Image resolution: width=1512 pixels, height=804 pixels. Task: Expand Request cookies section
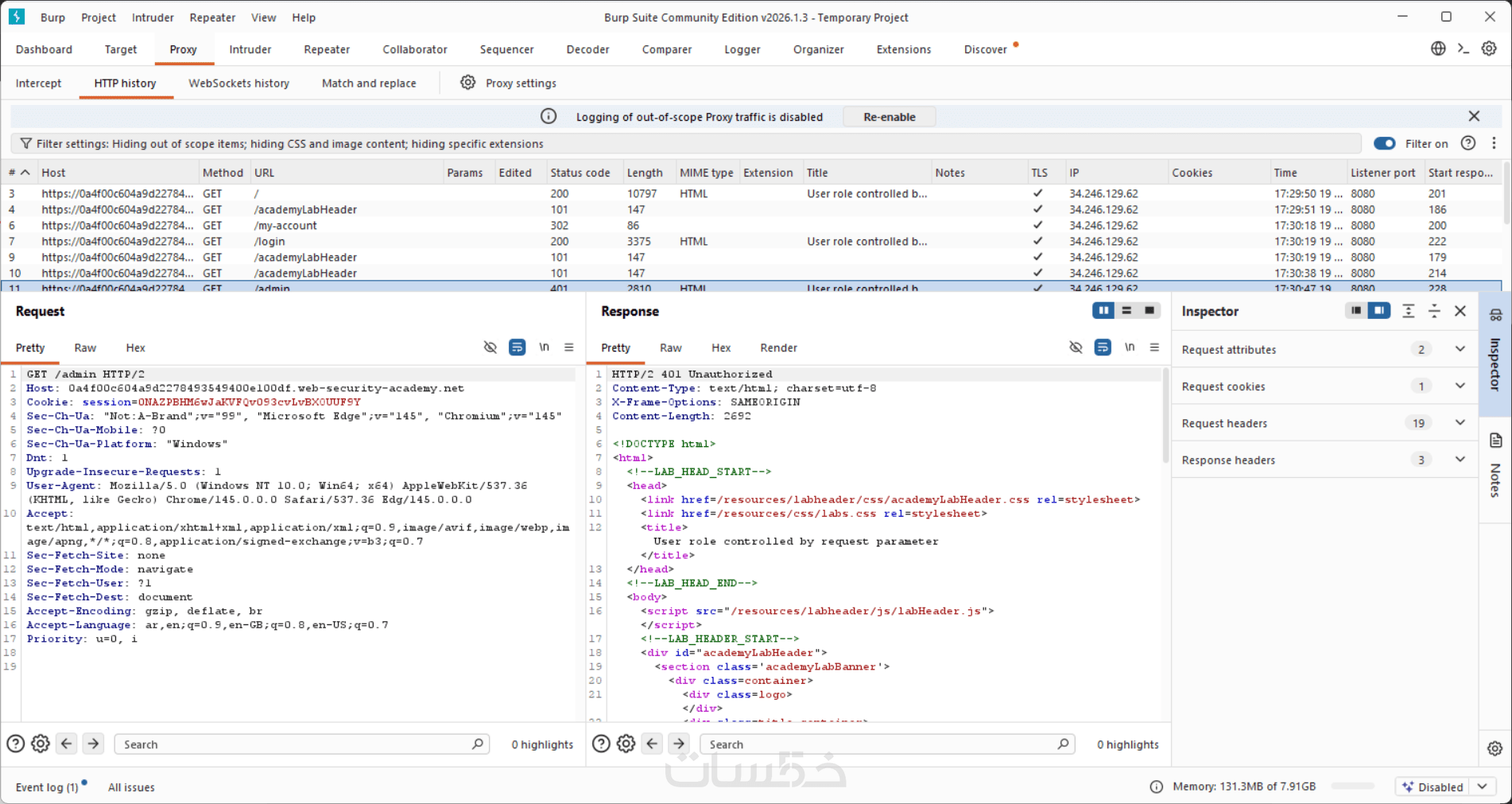tap(1460, 386)
